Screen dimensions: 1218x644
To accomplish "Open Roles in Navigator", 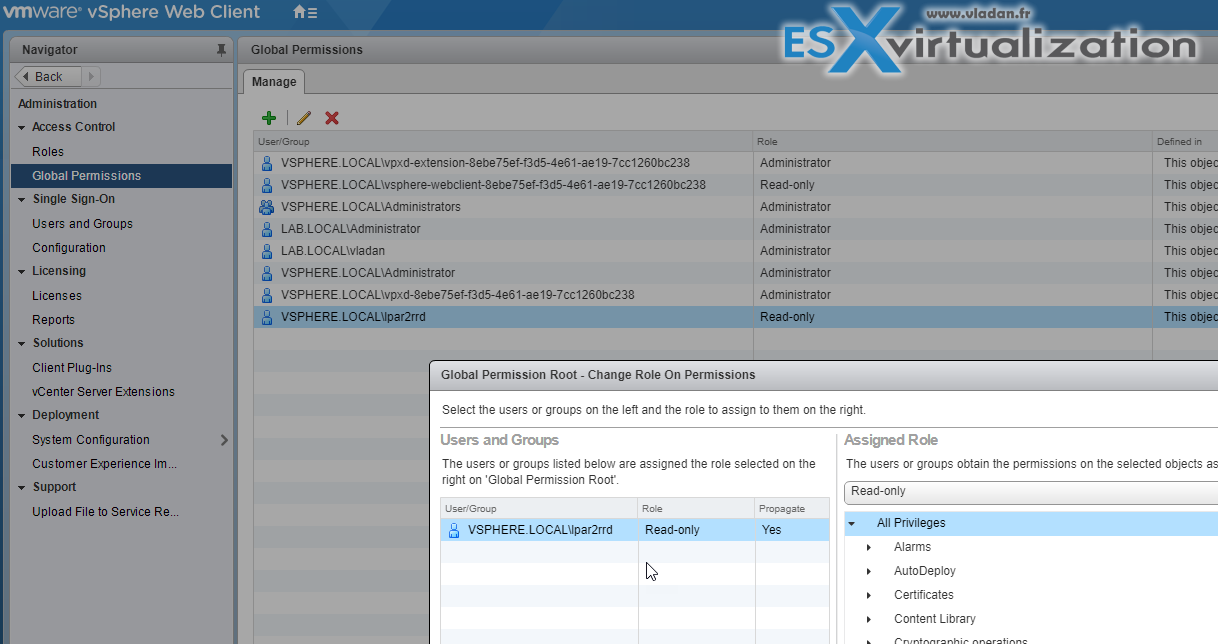I will point(48,152).
